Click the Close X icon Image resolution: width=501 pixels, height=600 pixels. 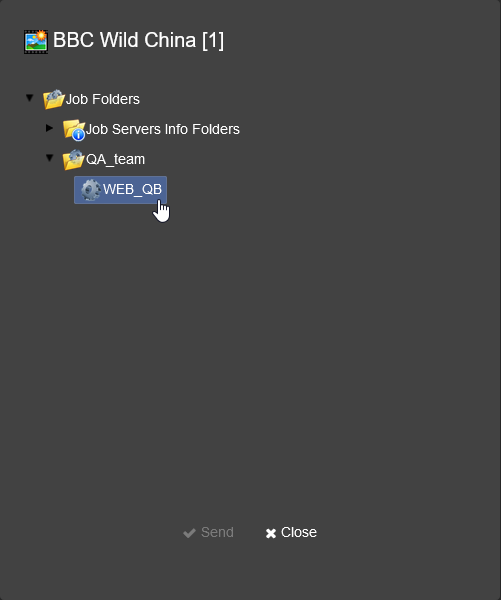pos(271,533)
